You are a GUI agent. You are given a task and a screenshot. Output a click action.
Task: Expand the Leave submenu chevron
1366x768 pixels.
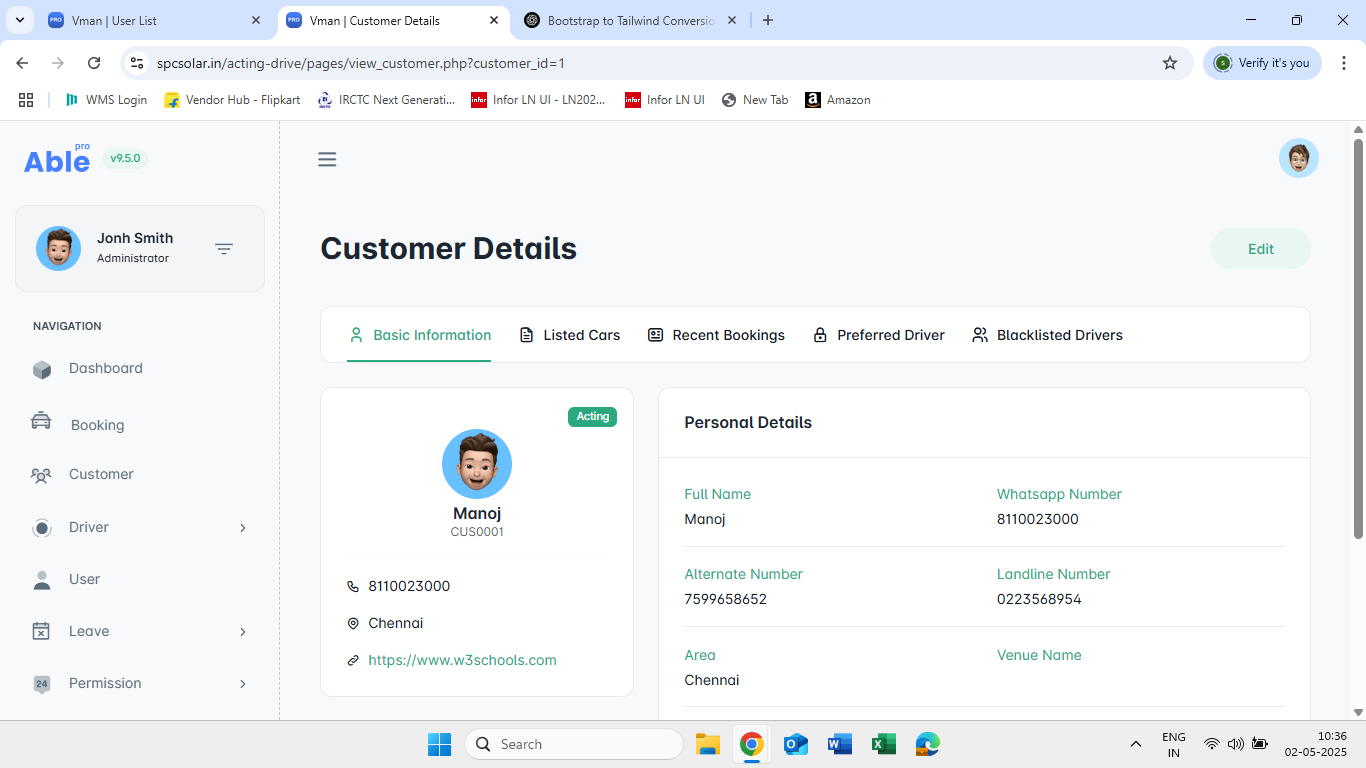pyautogui.click(x=242, y=632)
